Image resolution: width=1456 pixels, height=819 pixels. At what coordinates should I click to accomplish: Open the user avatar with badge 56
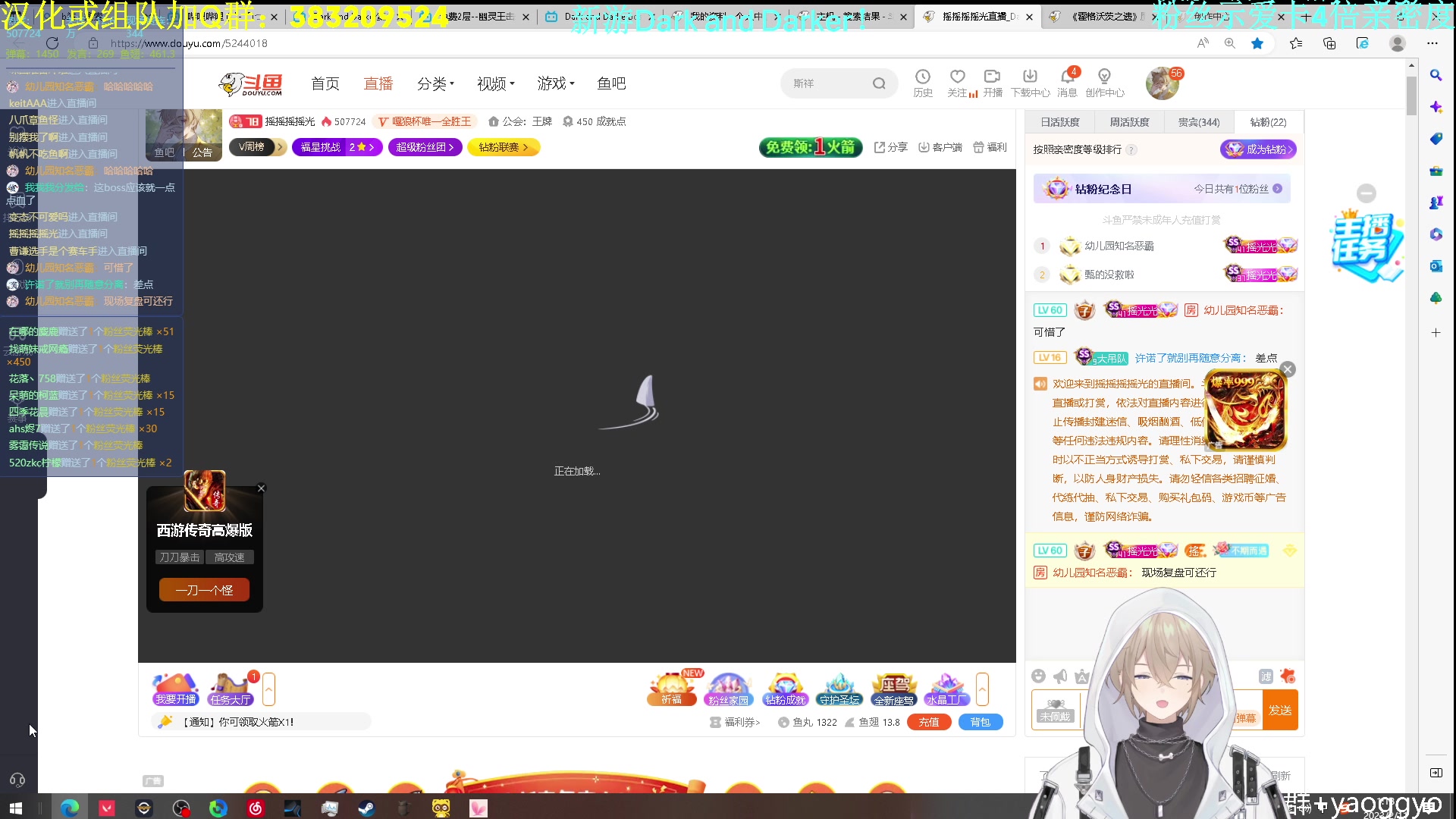[1162, 83]
